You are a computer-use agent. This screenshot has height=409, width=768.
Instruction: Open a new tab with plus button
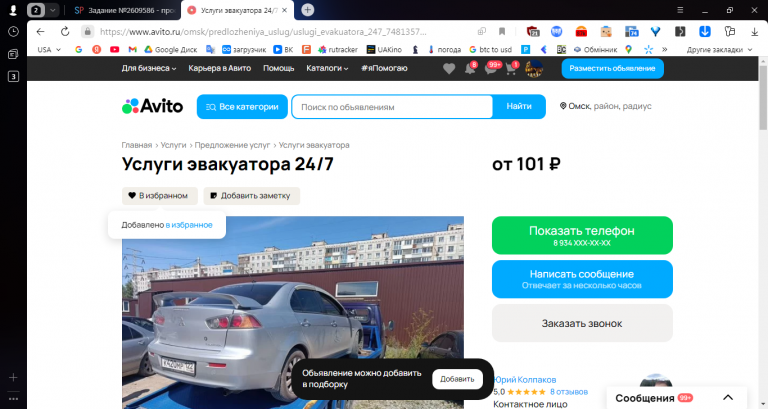pyautogui.click(x=308, y=10)
